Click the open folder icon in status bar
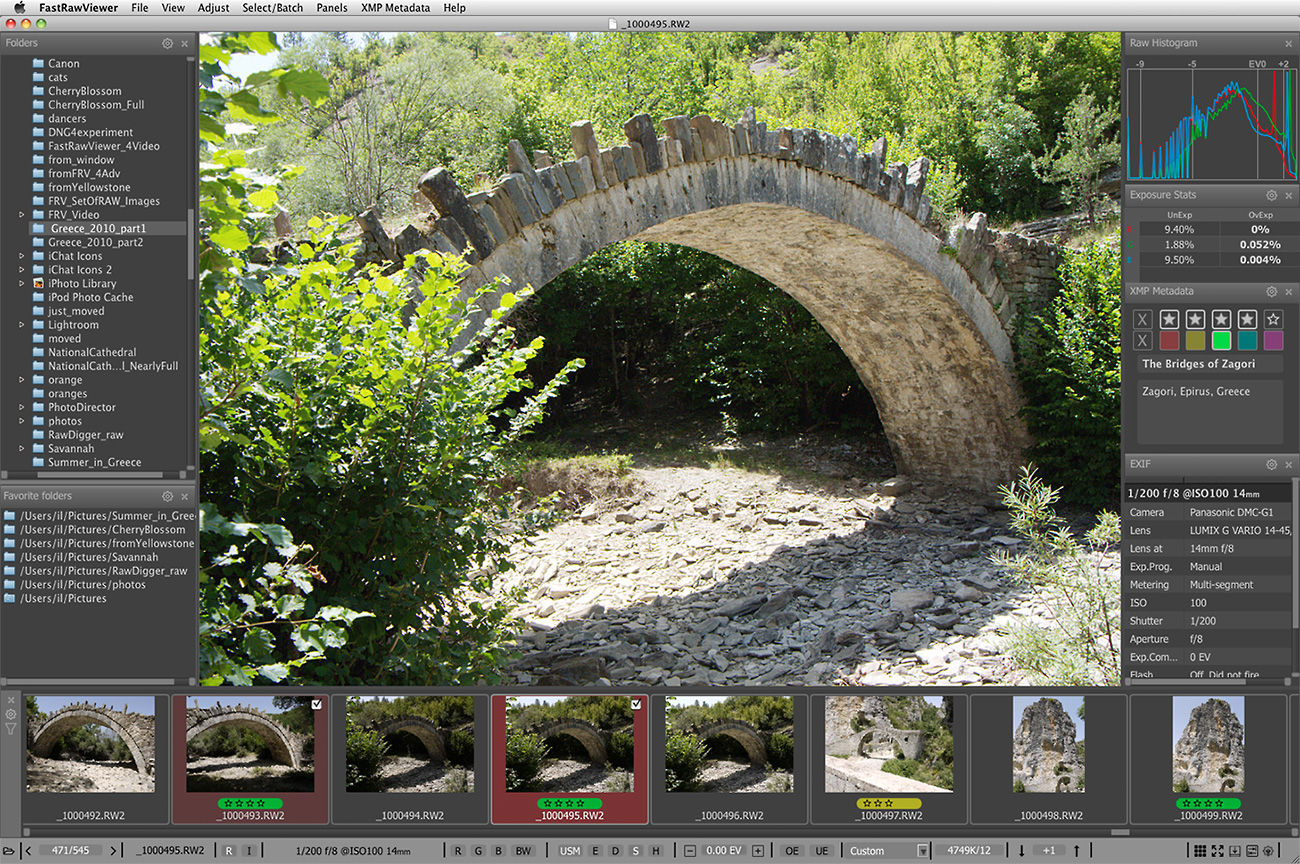Image resolution: width=1300 pixels, height=864 pixels. pyautogui.click(x=9, y=851)
